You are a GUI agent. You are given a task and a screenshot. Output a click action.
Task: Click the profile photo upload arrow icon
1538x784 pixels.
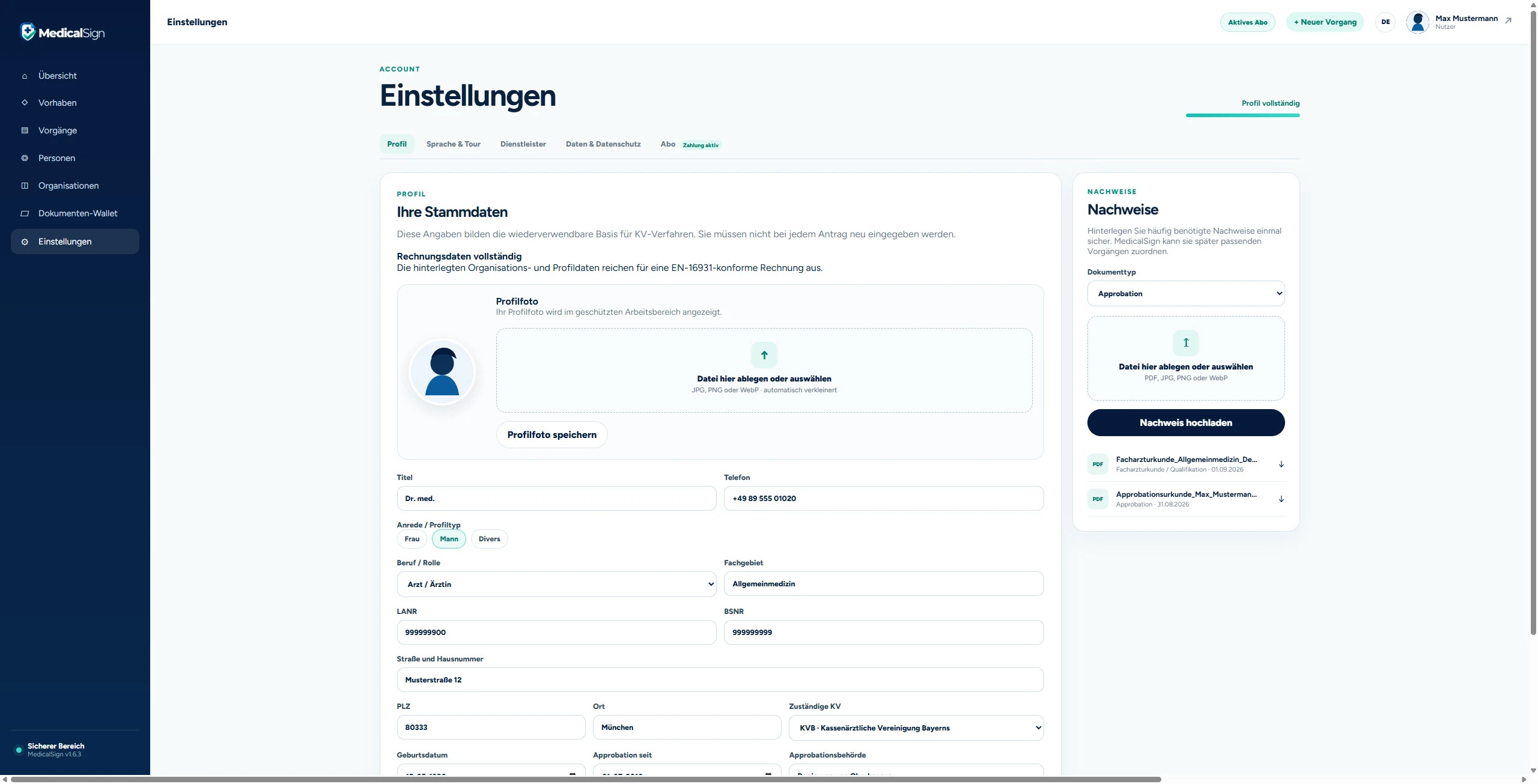click(764, 355)
